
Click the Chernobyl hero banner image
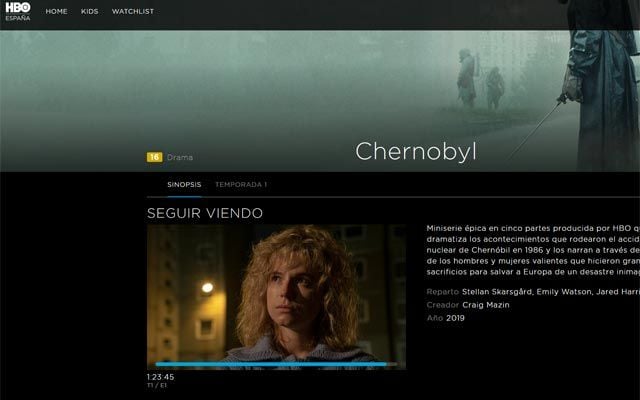pos(320,101)
